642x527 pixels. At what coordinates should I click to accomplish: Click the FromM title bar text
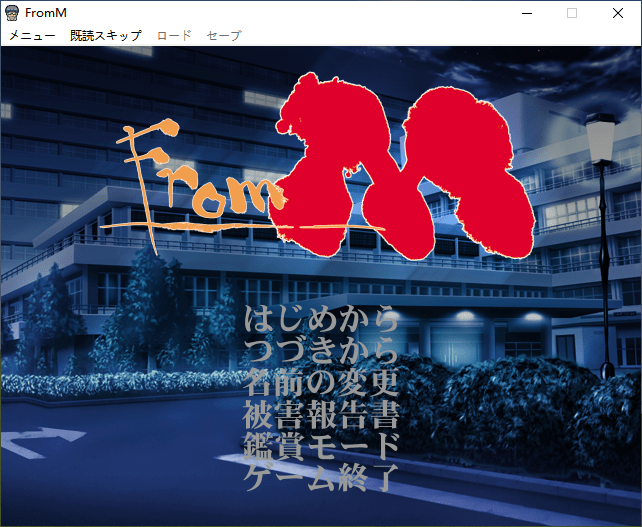[x=48, y=13]
